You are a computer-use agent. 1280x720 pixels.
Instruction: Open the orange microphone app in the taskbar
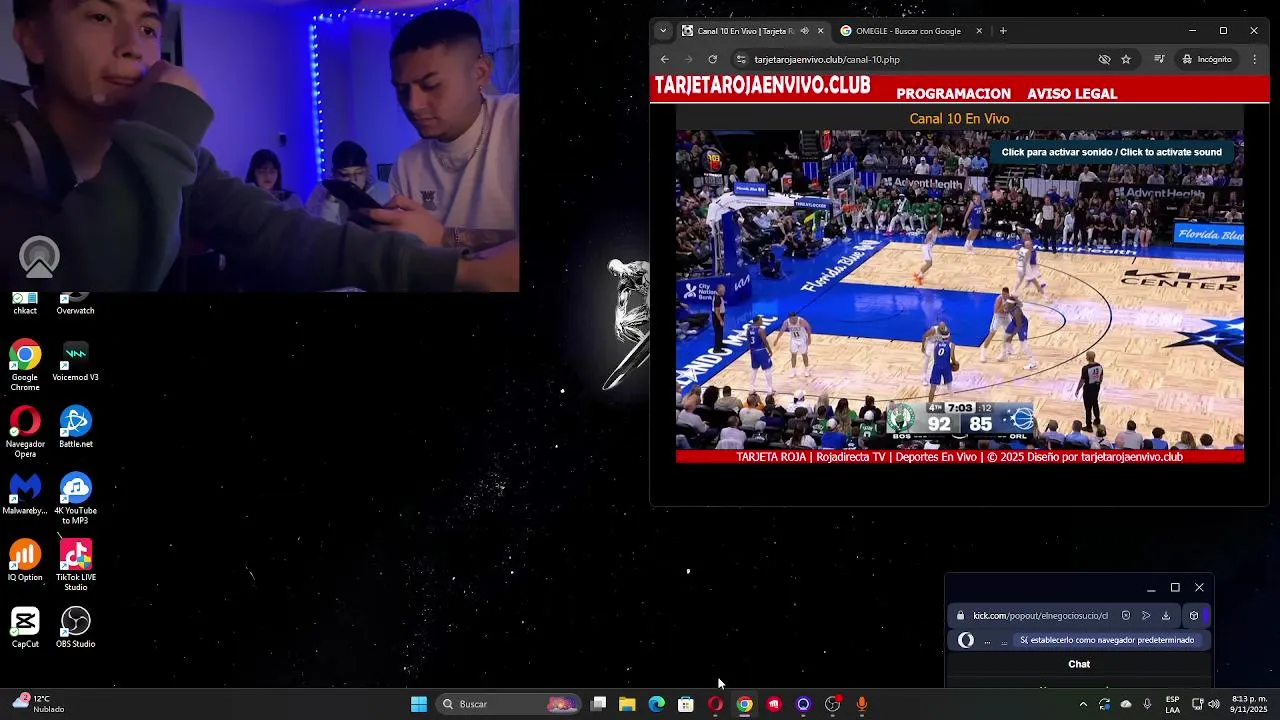(x=862, y=704)
